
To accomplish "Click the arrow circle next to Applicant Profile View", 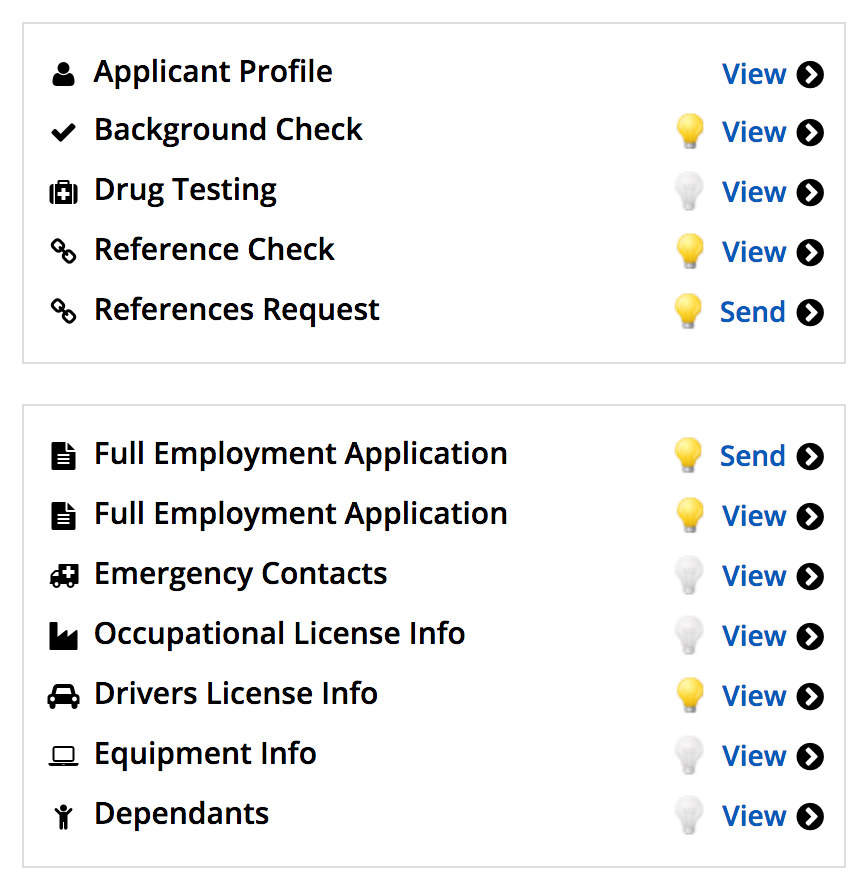I will coord(810,74).
